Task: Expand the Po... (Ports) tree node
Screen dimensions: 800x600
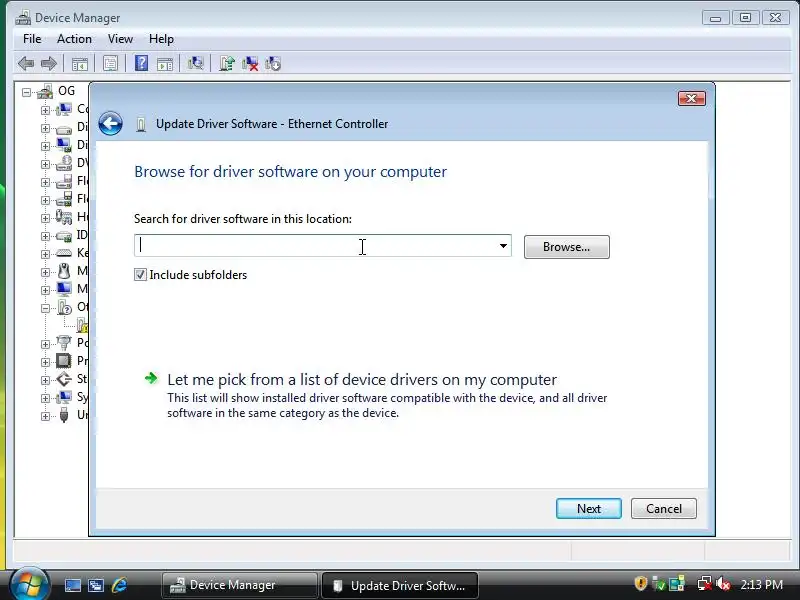Action: (x=45, y=344)
